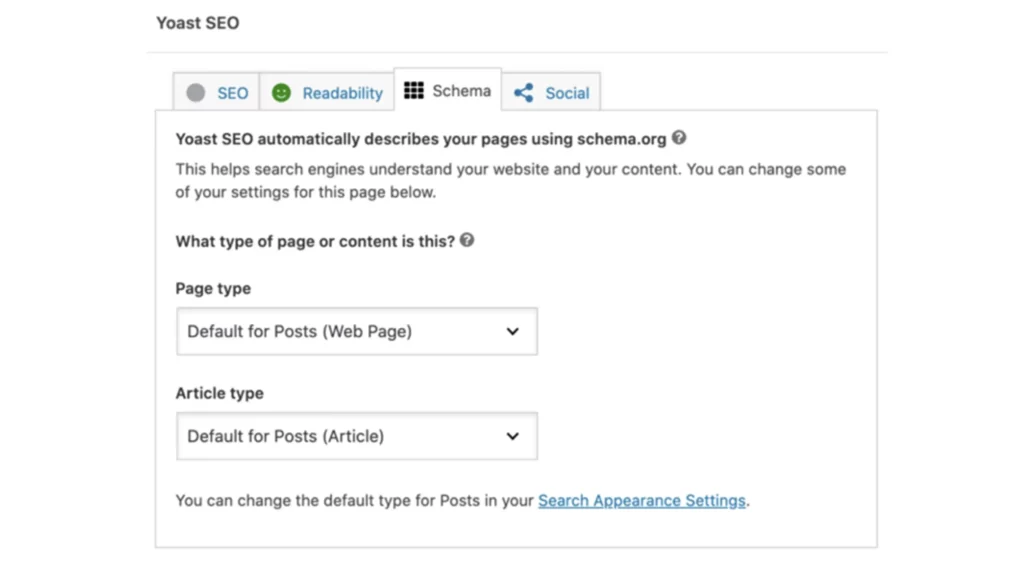Click the grey SEO score indicator icon
Image resolution: width=1024 pixels, height=575 pixels.
(195, 93)
